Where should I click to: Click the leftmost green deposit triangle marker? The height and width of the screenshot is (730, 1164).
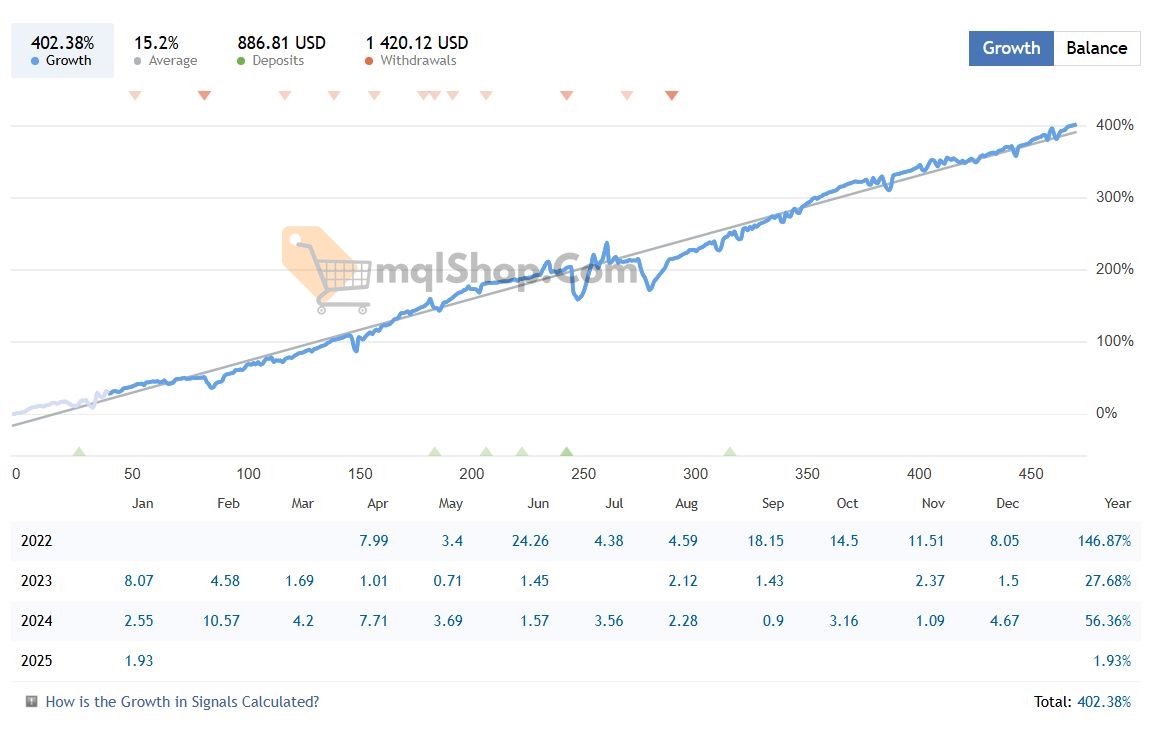[79, 452]
